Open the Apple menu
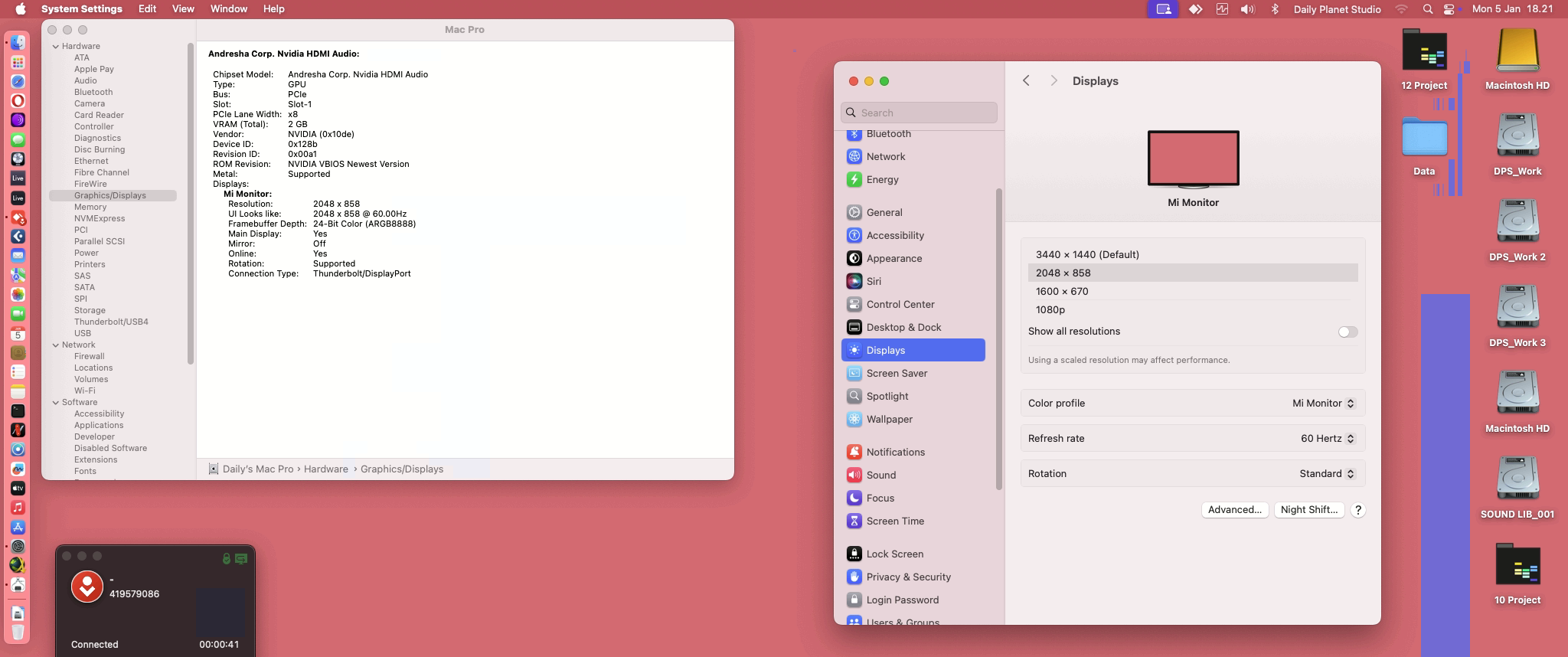Screen dimensions: 1568x657 21,9
